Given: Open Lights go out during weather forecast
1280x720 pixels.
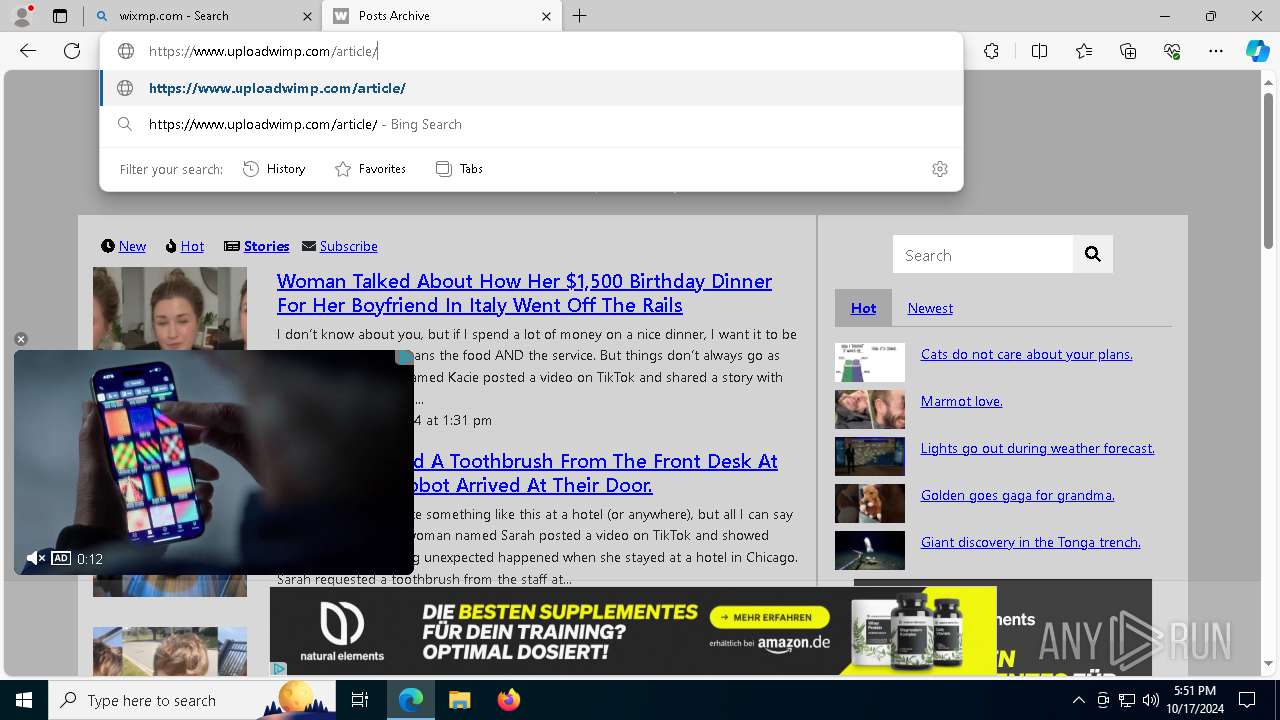Looking at the screenshot, I should pos(1037,448).
